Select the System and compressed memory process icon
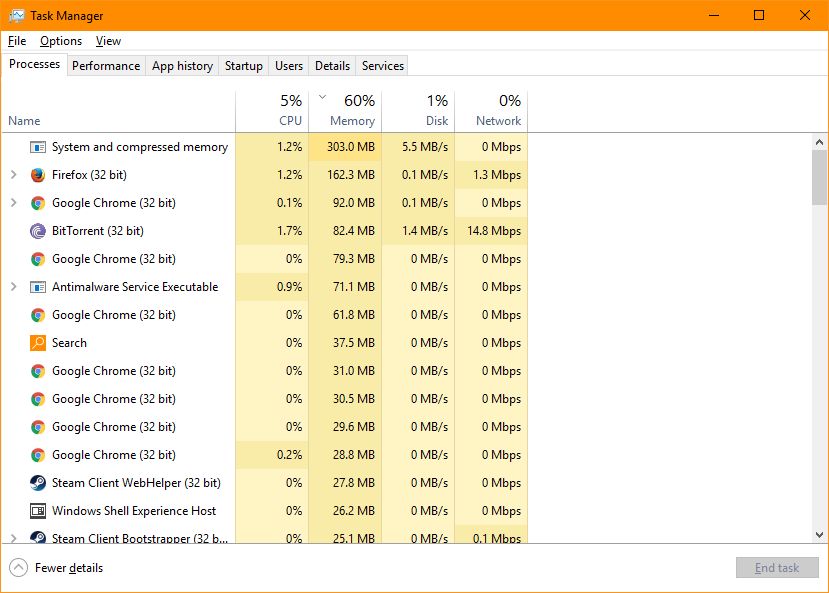829x593 pixels. click(38, 147)
